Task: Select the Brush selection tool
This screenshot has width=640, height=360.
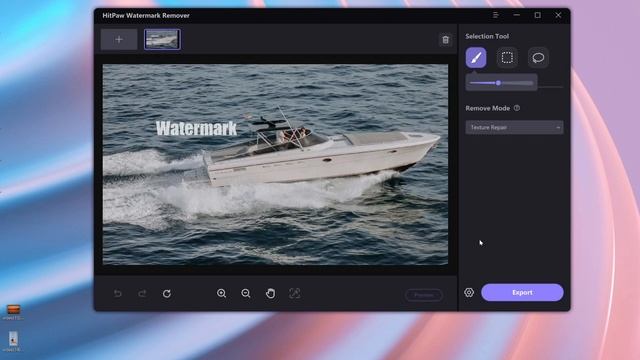Action: tap(476, 58)
